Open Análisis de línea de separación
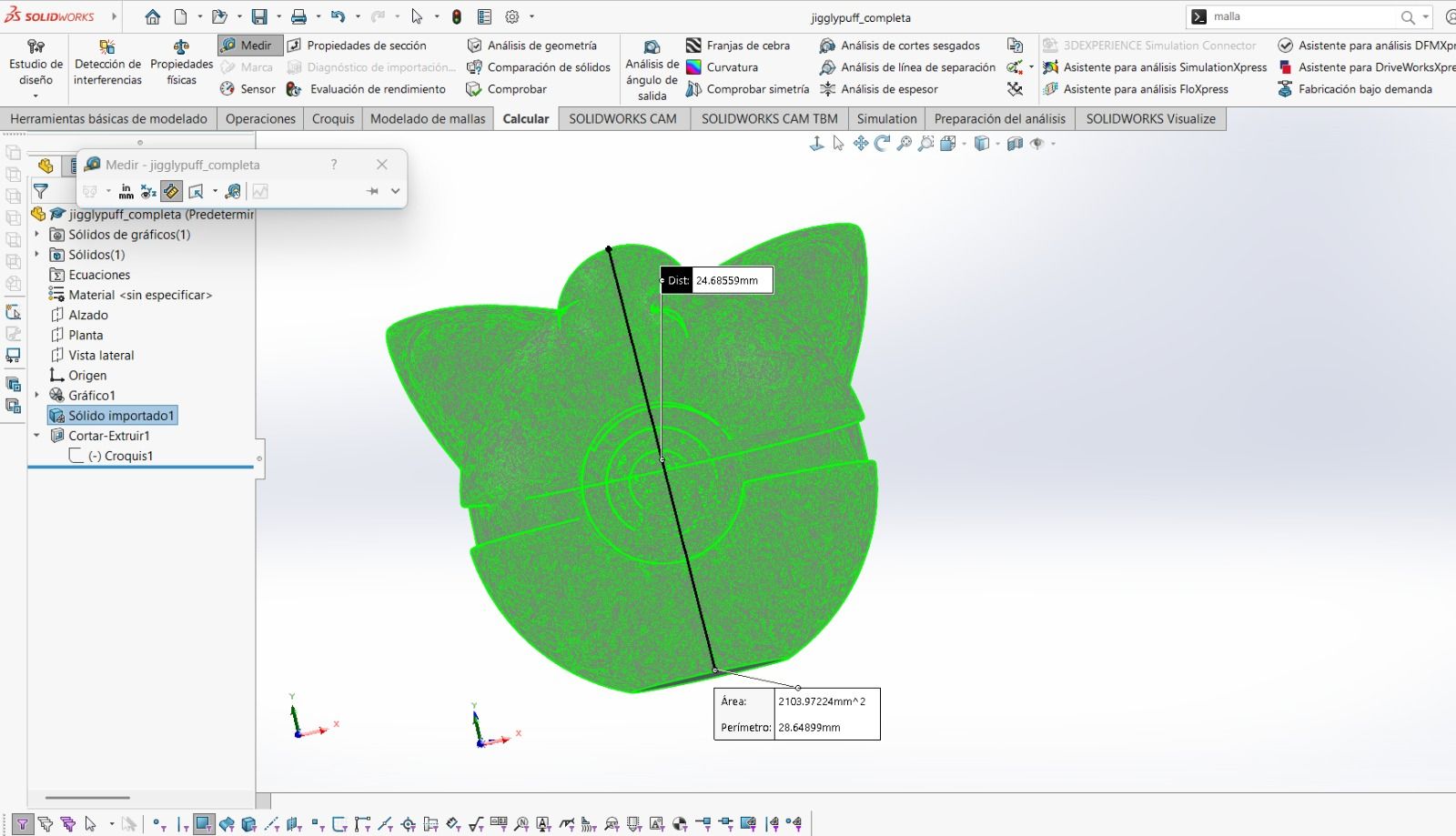The height and width of the screenshot is (836, 1456). tap(907, 67)
